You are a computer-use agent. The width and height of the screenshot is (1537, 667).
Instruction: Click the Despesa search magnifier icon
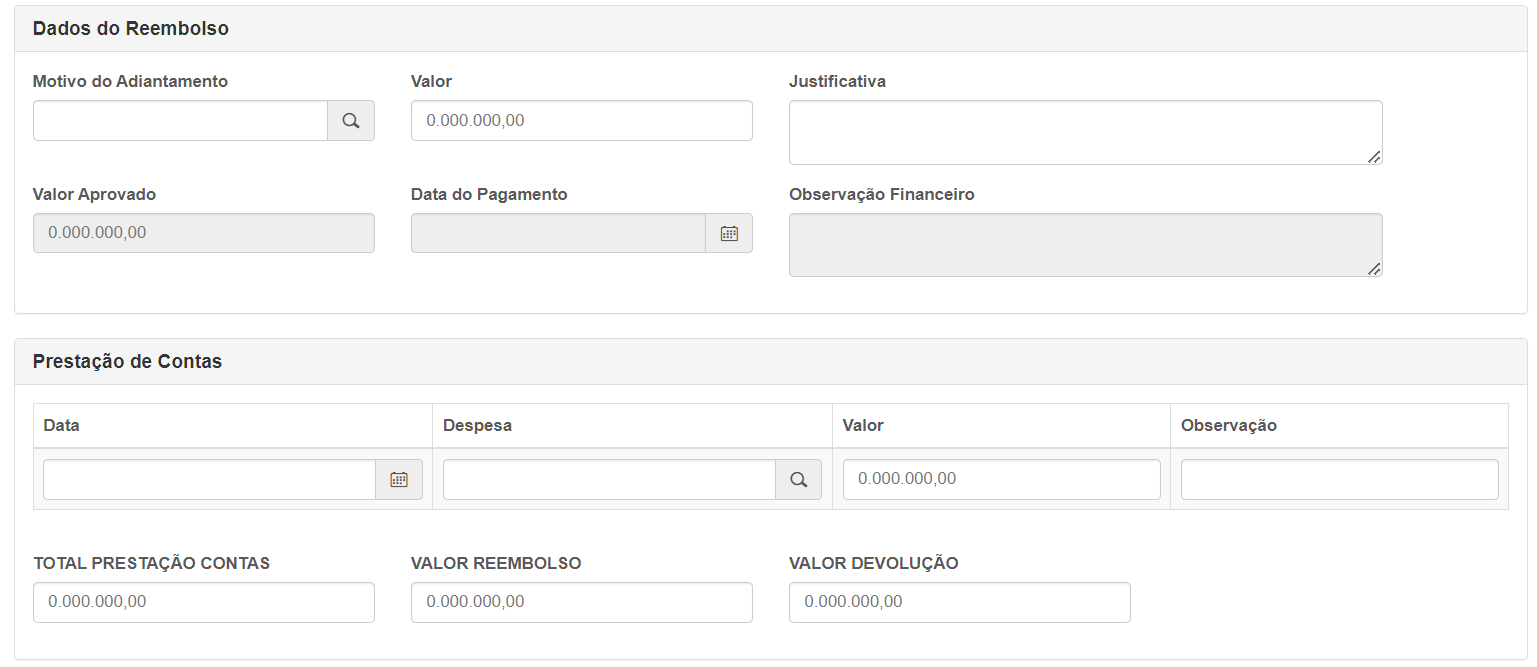798,480
